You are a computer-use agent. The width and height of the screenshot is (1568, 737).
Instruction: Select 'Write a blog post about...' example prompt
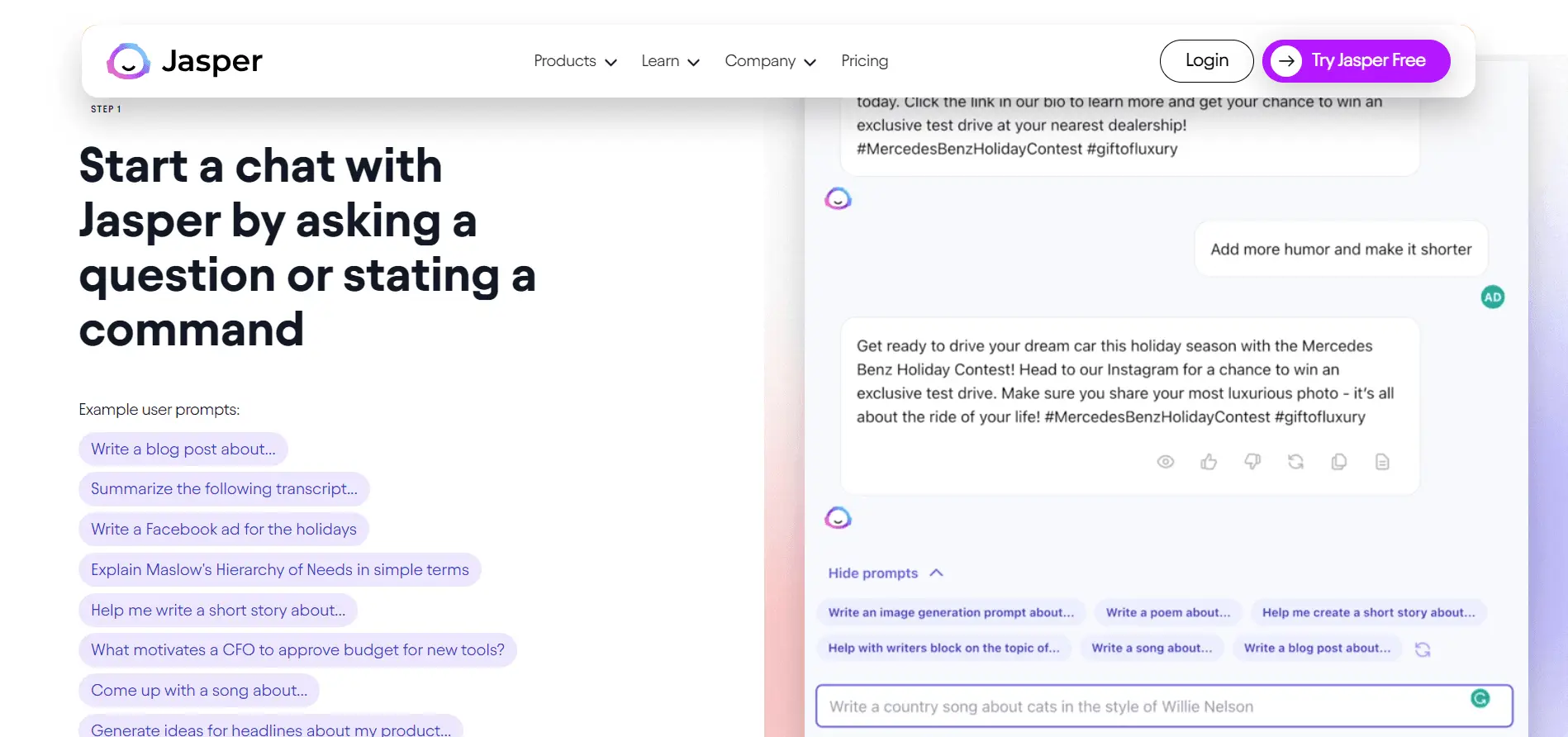tap(183, 449)
